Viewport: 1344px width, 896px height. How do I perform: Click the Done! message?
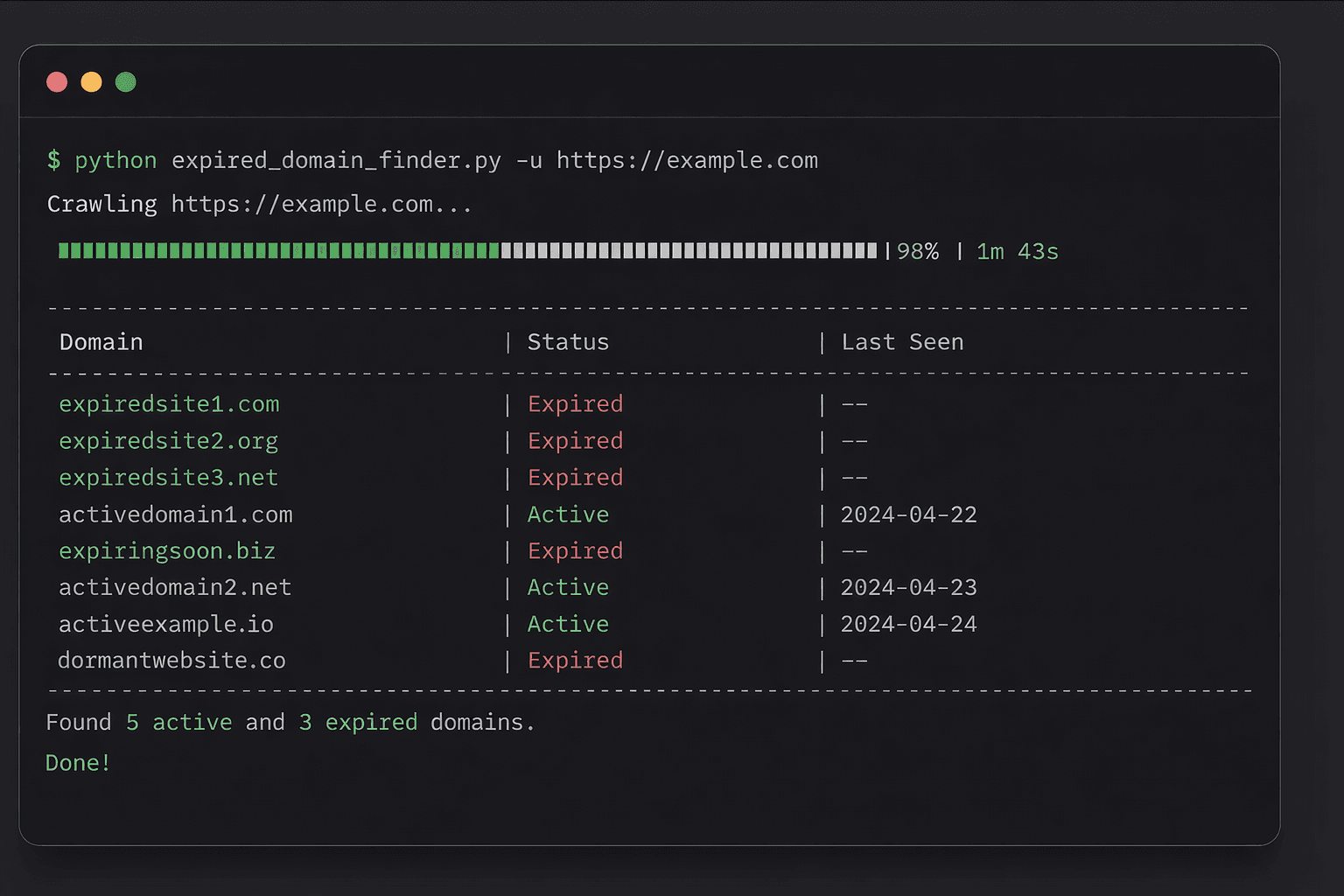(x=77, y=762)
